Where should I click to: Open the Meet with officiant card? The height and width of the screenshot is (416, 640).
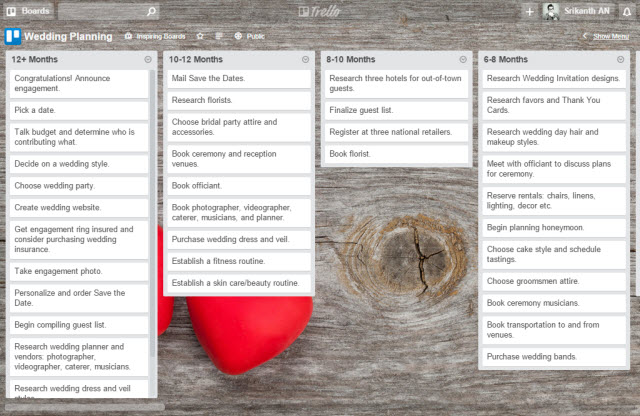point(554,169)
